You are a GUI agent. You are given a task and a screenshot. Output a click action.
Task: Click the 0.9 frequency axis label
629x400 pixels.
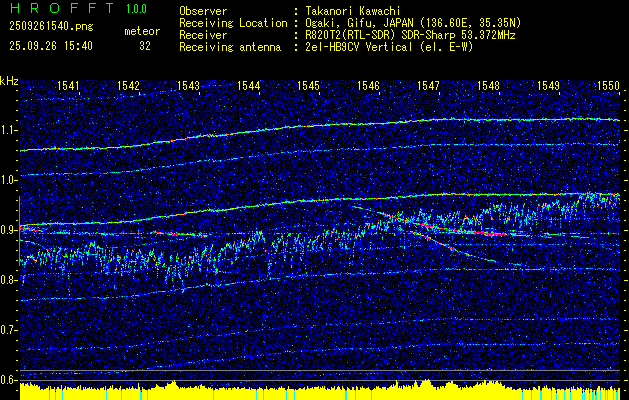(9, 230)
